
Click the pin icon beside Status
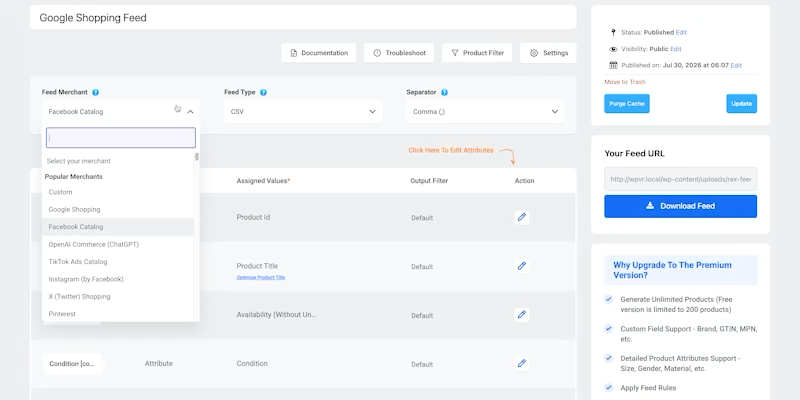pos(613,32)
